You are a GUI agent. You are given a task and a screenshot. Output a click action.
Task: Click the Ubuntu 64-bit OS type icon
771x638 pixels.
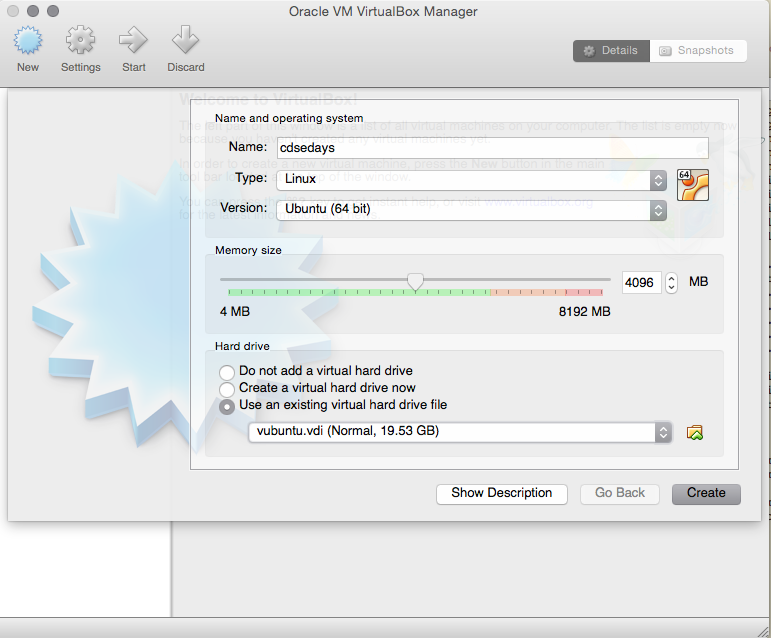click(x=692, y=185)
